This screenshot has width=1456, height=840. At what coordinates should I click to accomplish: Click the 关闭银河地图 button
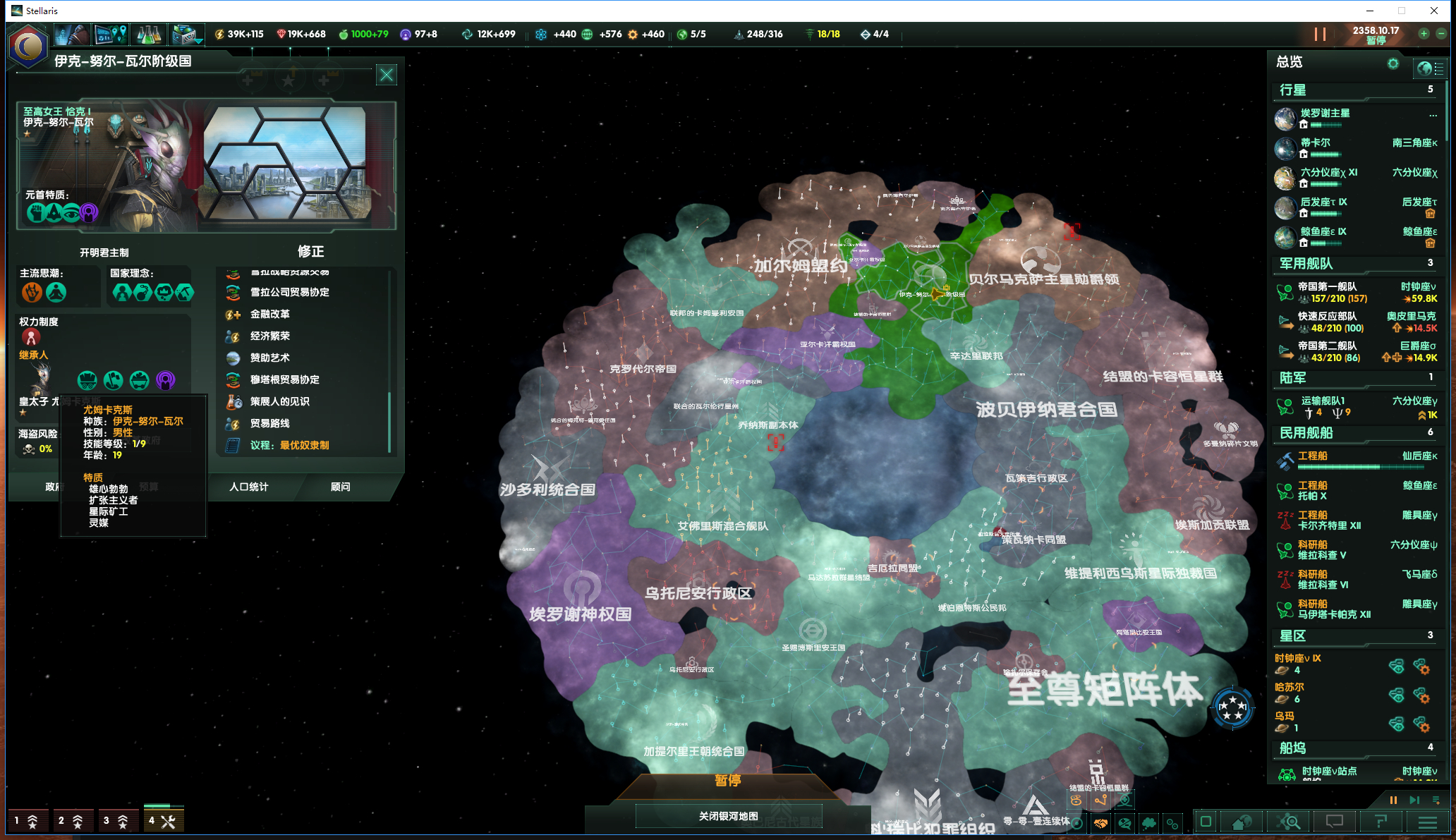[x=728, y=816]
